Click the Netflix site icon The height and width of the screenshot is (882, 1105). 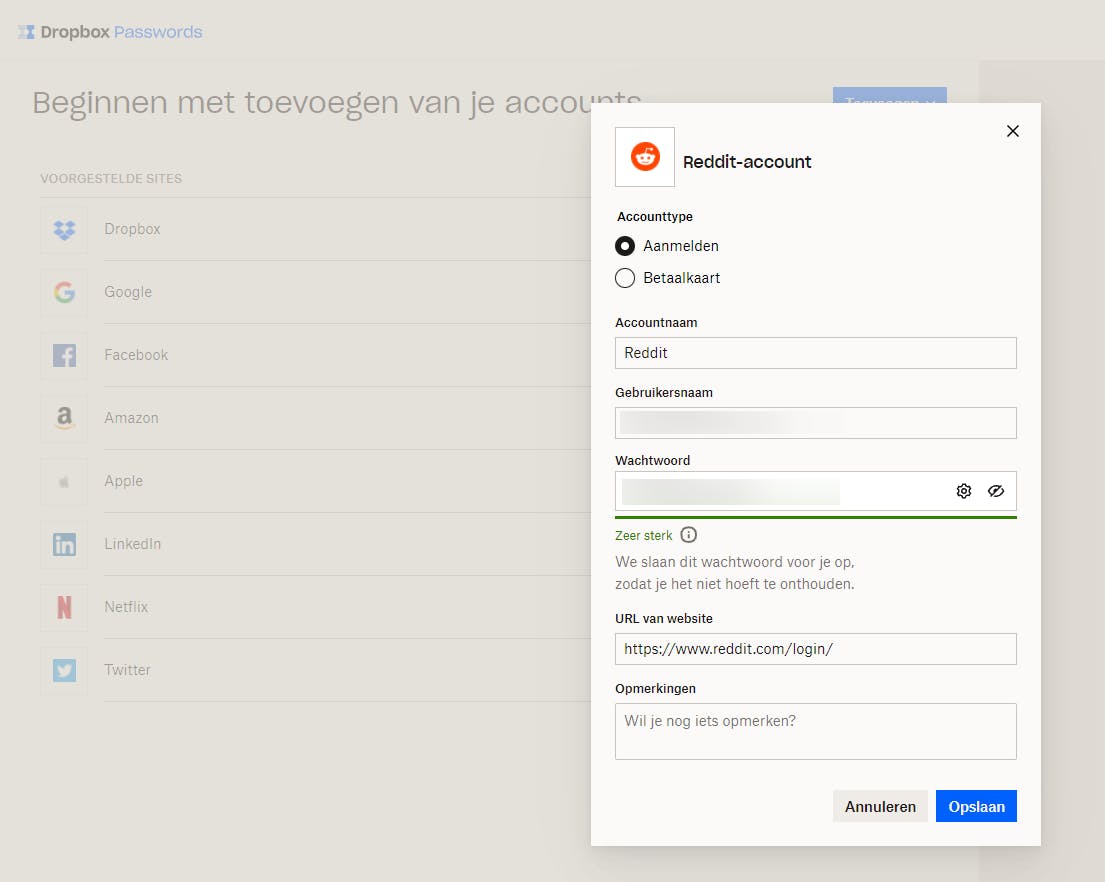coord(64,607)
